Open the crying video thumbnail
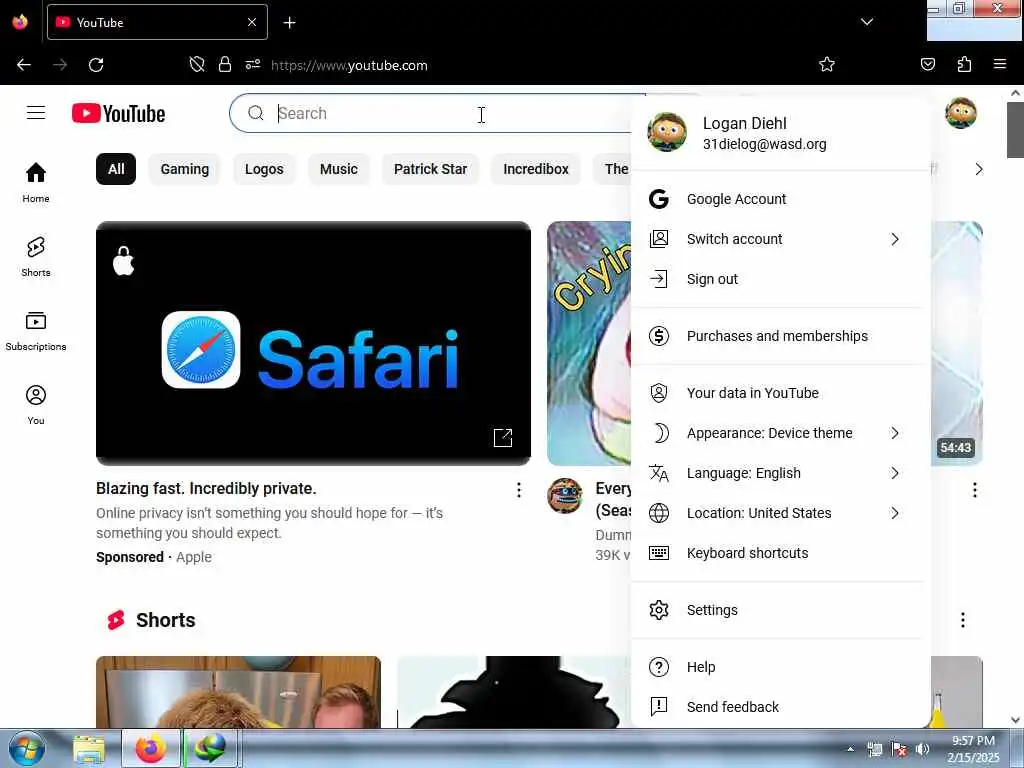1024x768 pixels. point(589,344)
